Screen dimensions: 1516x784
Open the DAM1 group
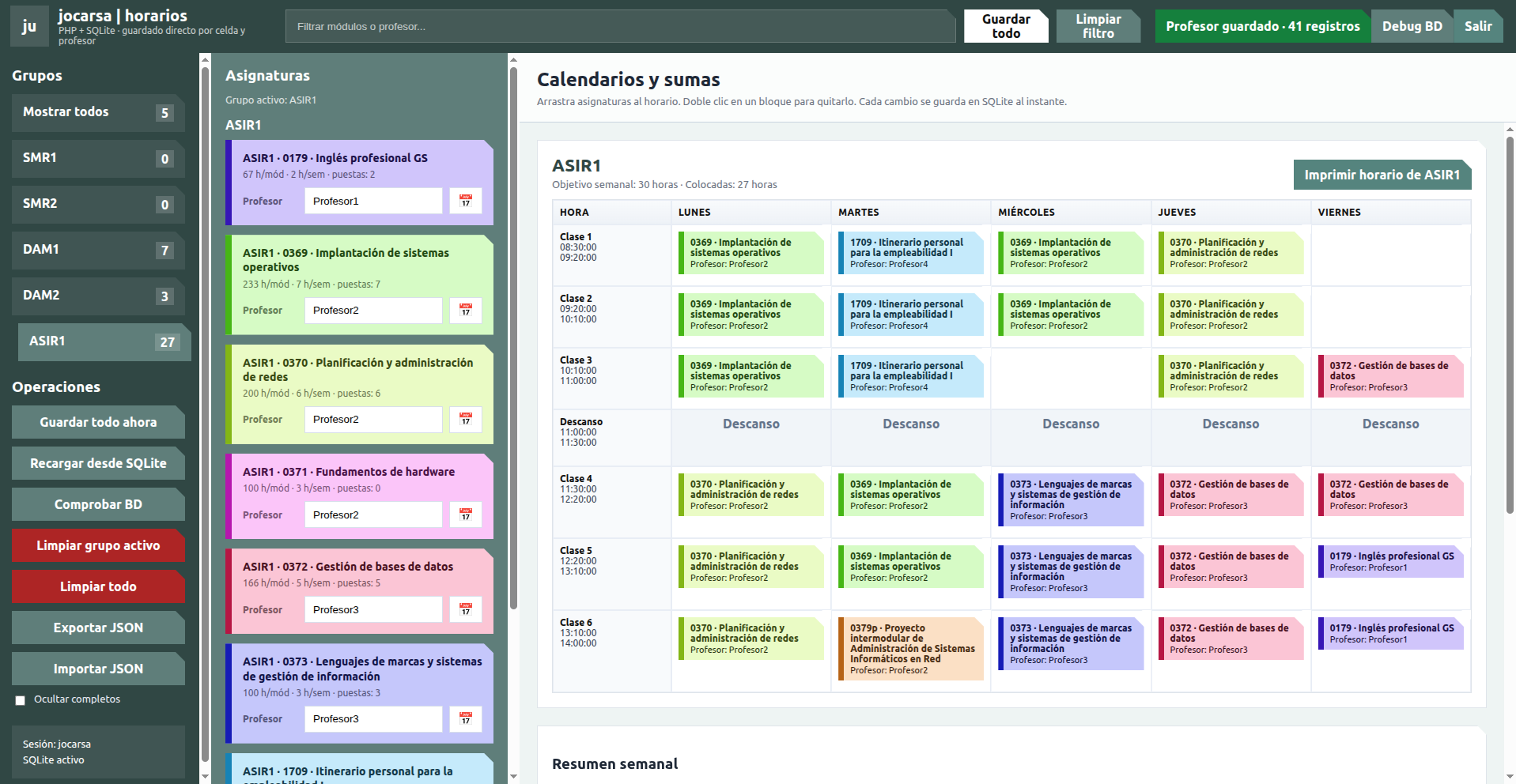click(x=98, y=251)
